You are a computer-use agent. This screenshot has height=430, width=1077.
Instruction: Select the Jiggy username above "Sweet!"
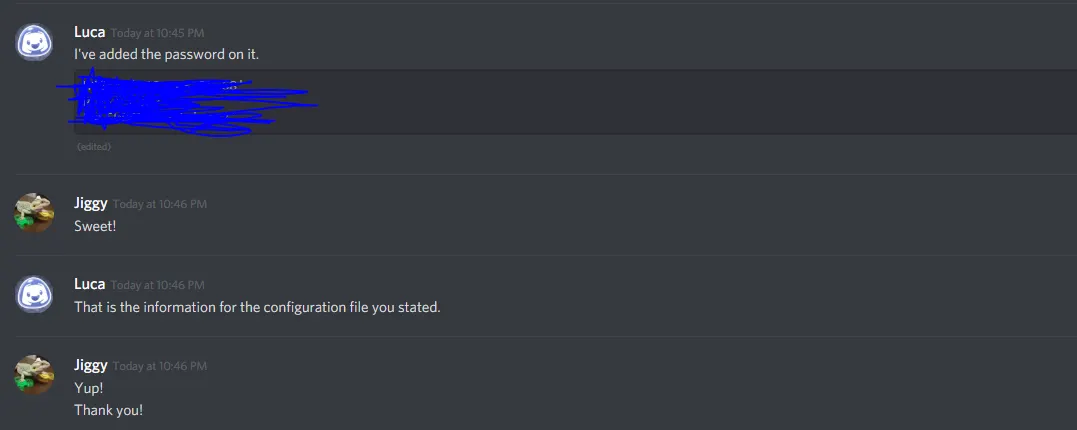point(91,203)
